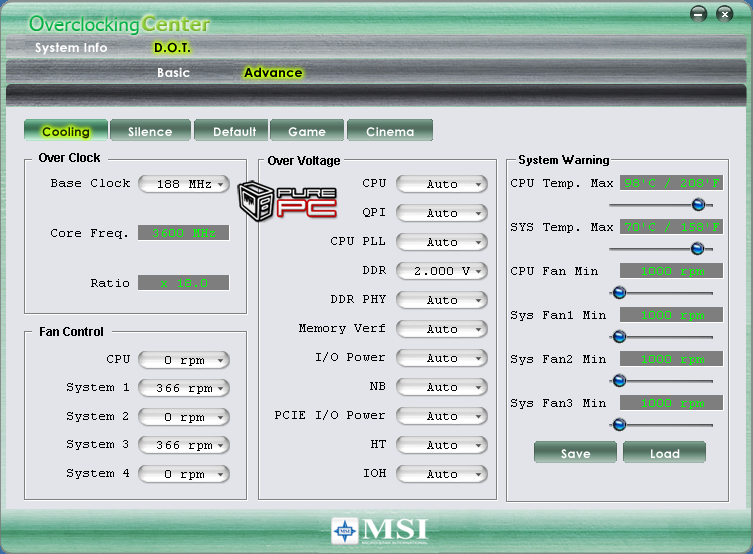Open the CPU fan rpm dropdown
Viewport: 753px width, 554px height.
pos(184,360)
